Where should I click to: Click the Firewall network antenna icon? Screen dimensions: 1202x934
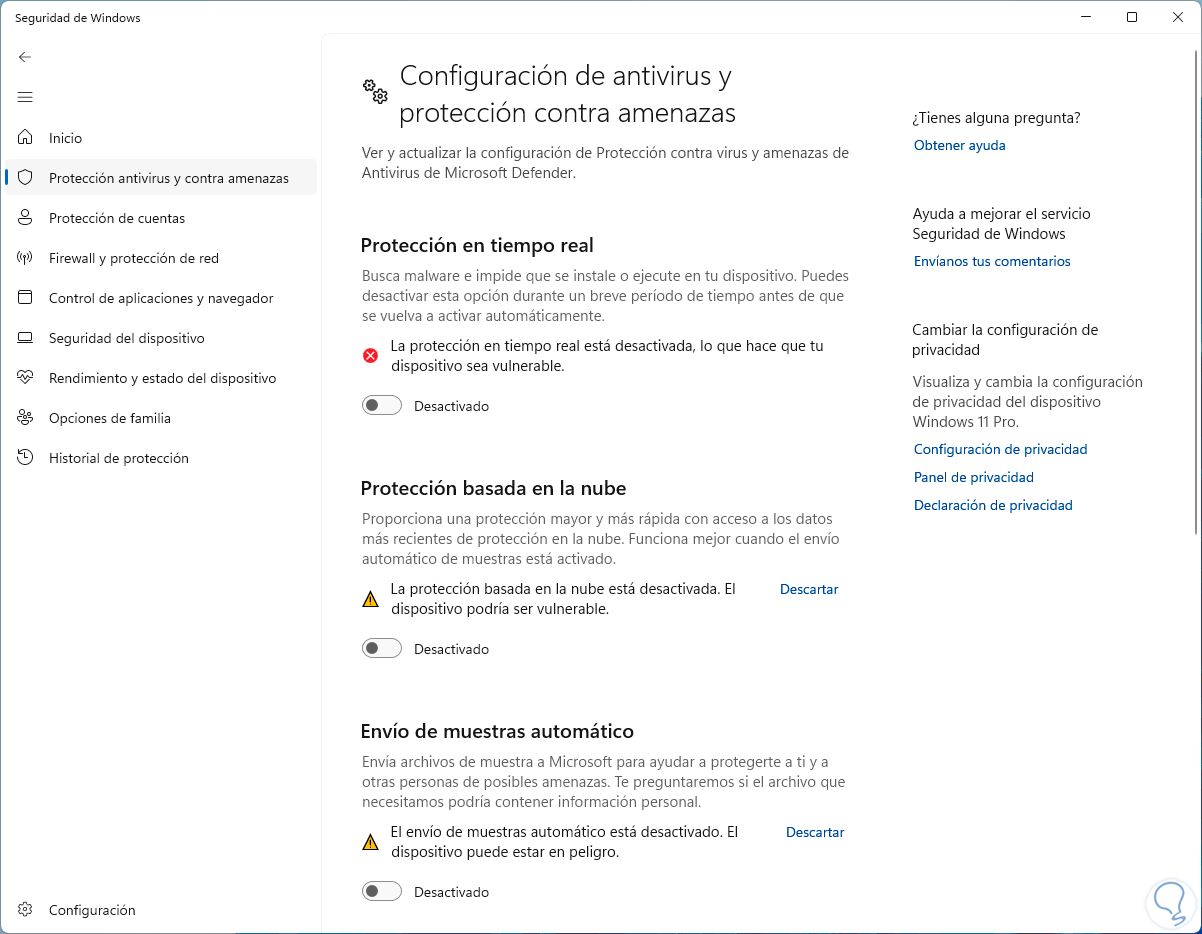pyautogui.click(x=26, y=258)
